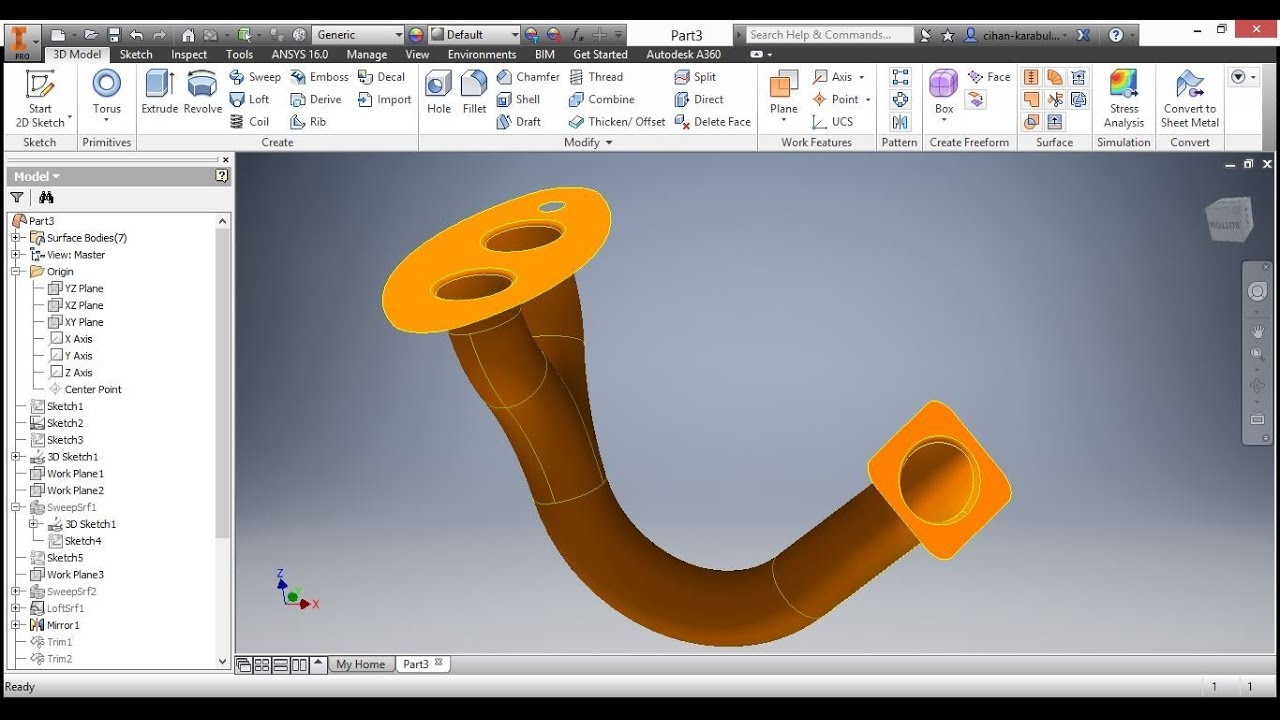This screenshot has height=720, width=1280.
Task: Apply a Decal
Action: click(381, 77)
